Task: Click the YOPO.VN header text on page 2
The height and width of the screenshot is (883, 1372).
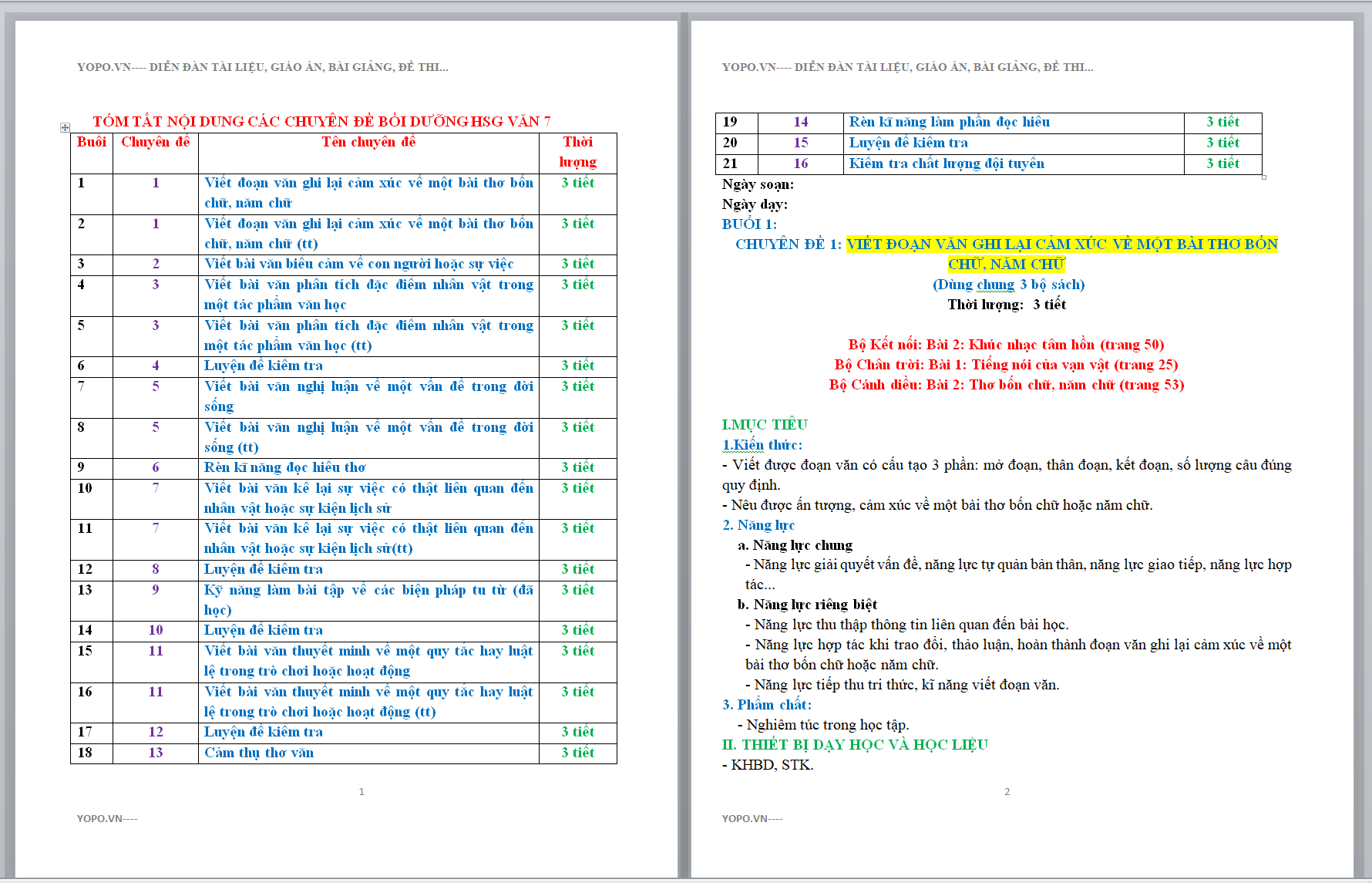Action: click(907, 67)
